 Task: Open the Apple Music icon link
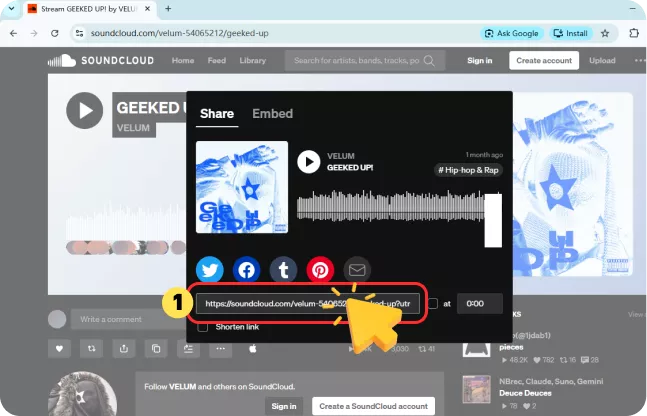tap(253, 349)
